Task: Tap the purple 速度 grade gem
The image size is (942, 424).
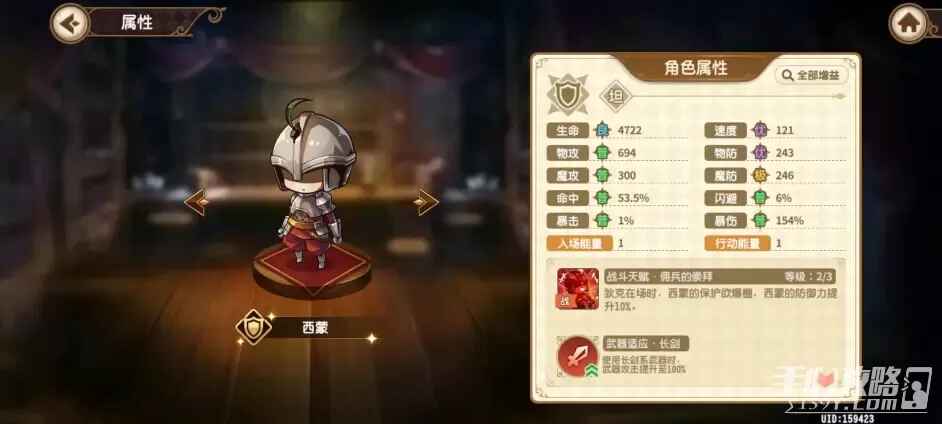Action: 759,130
